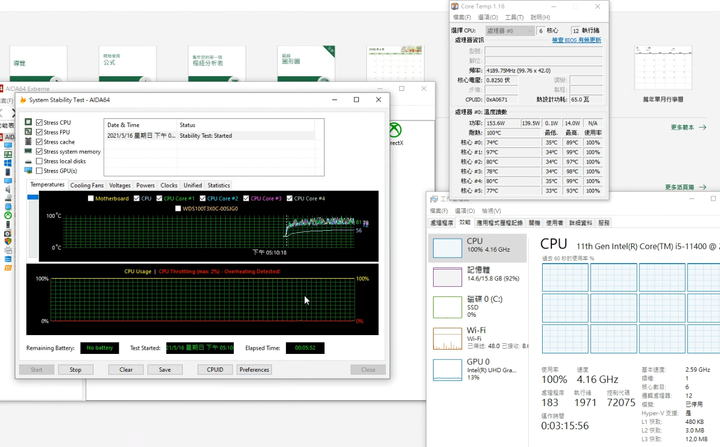Viewport: 720px width, 447px height.
Task: Toggle the CPU Core #1 graph checkbox
Action: click(x=159, y=198)
